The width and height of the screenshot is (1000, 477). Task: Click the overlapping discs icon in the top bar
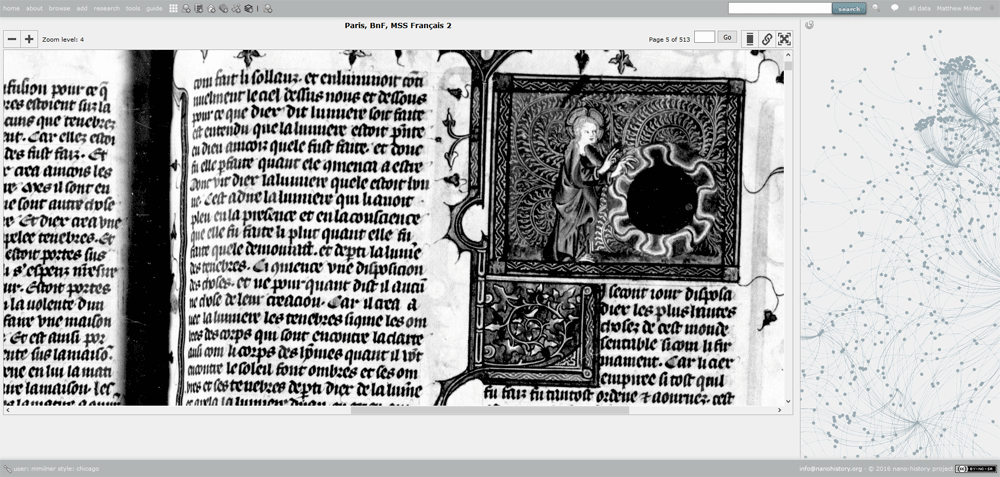click(223, 8)
